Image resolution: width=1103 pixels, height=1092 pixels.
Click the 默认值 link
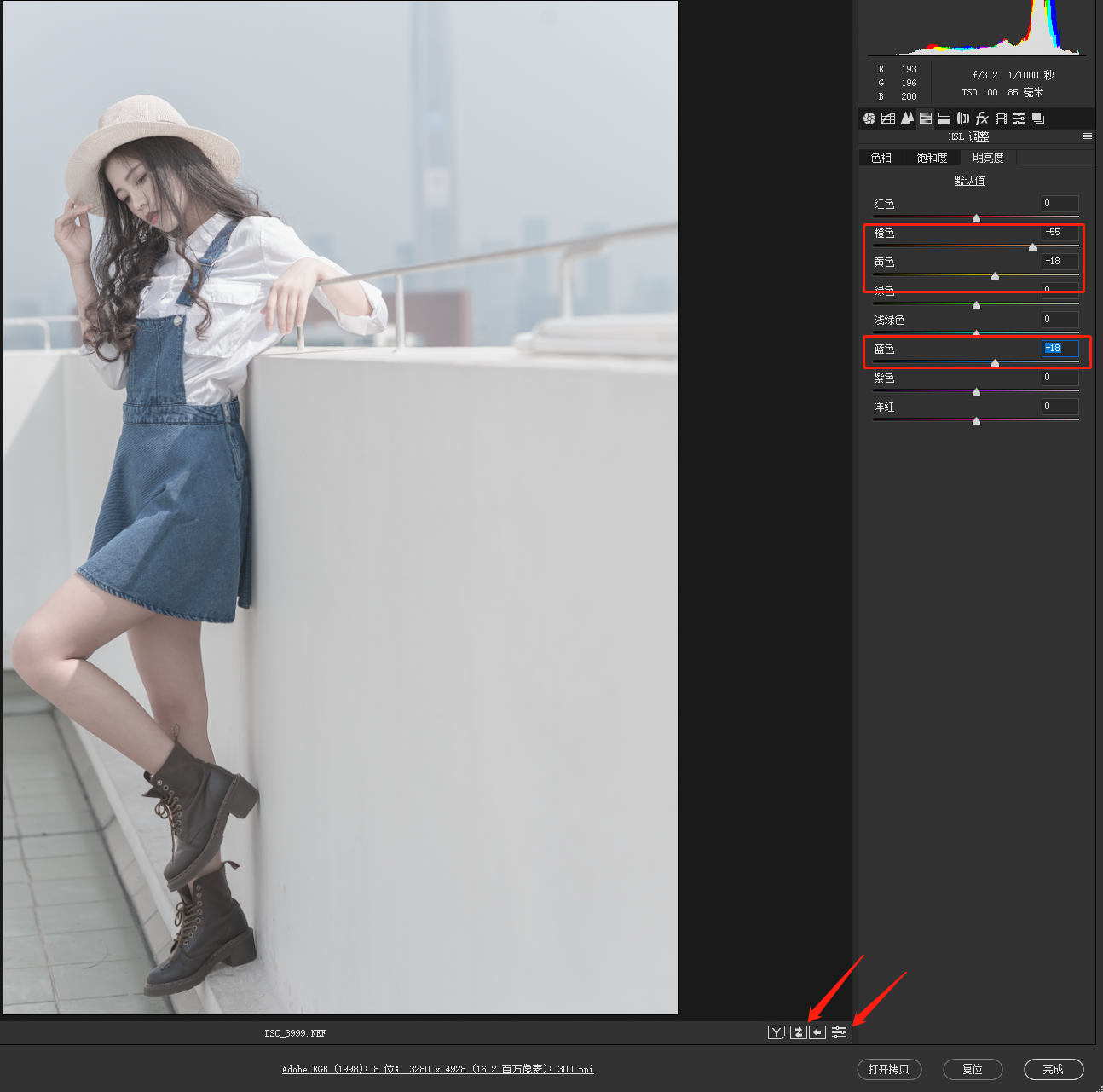[969, 181]
